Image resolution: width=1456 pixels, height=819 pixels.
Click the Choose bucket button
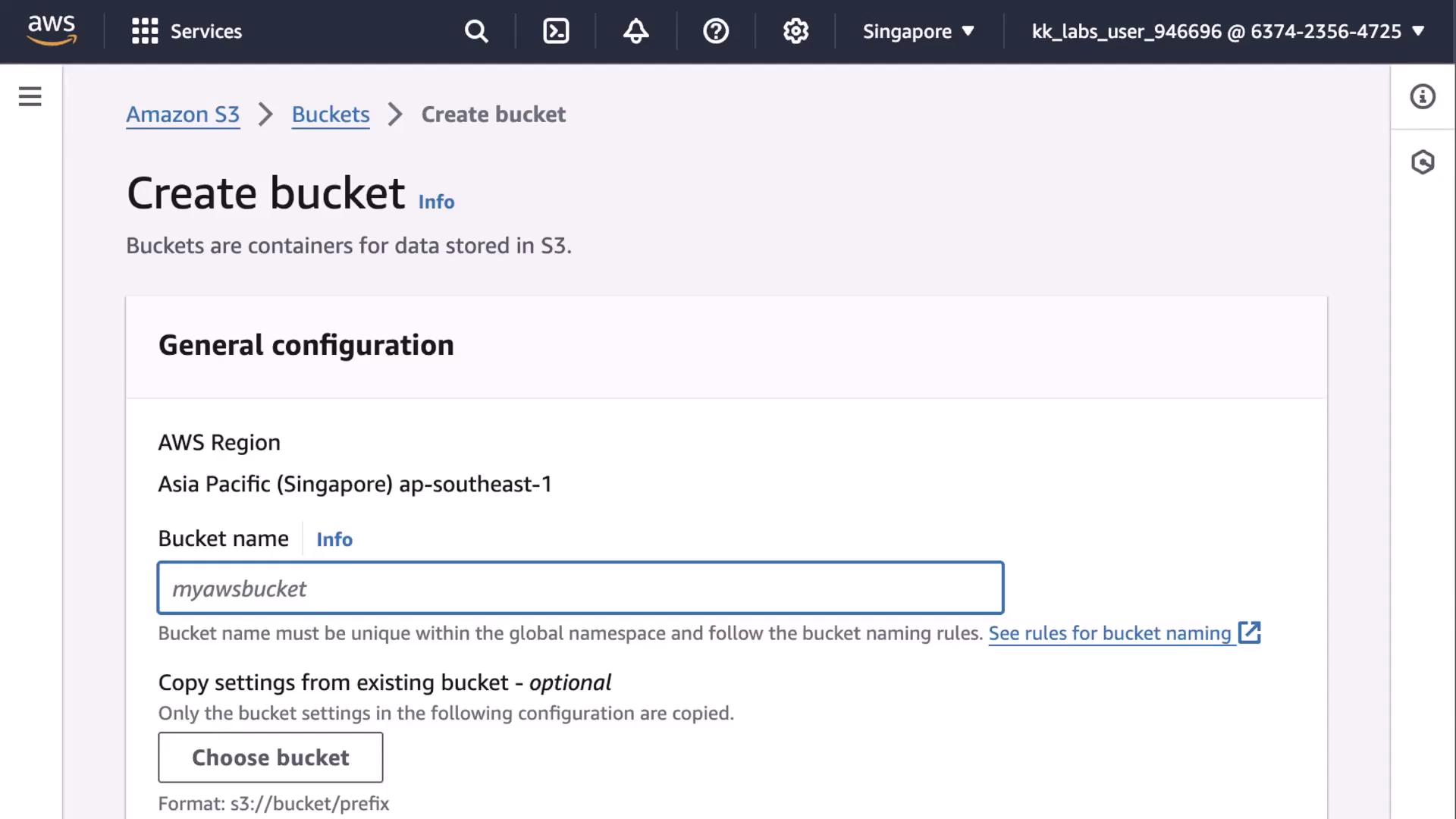271,757
